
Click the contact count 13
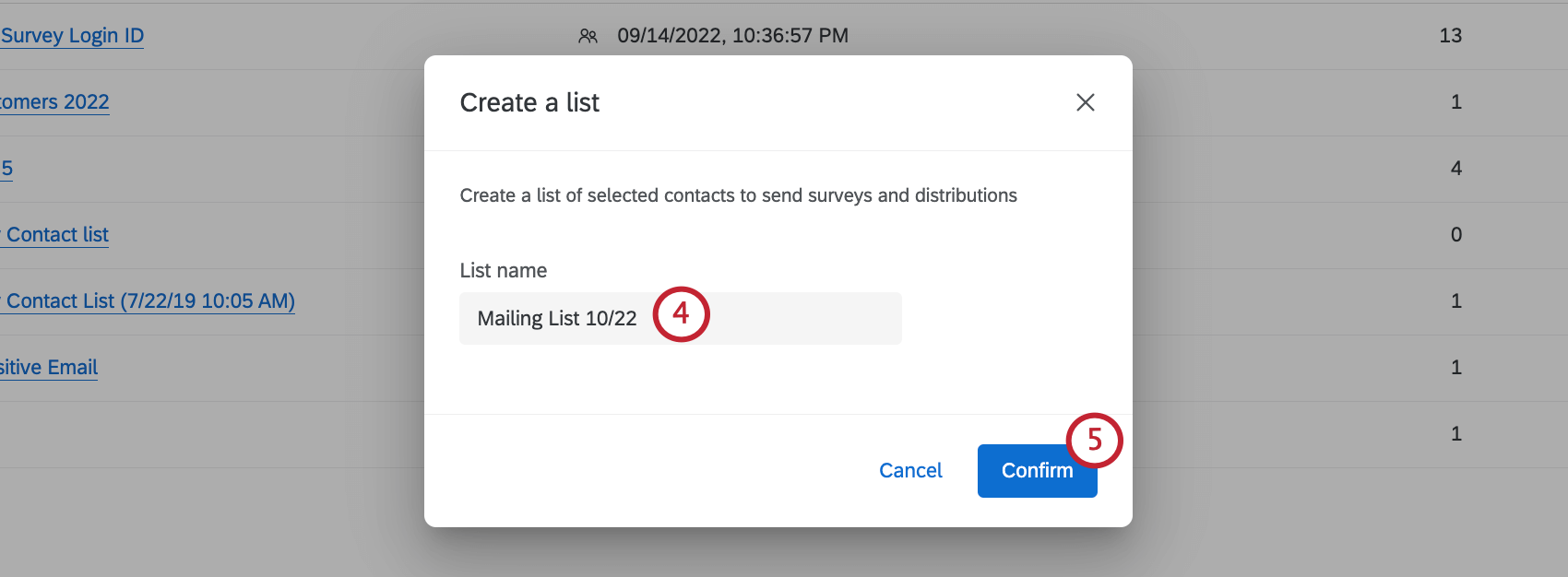[x=1450, y=36]
